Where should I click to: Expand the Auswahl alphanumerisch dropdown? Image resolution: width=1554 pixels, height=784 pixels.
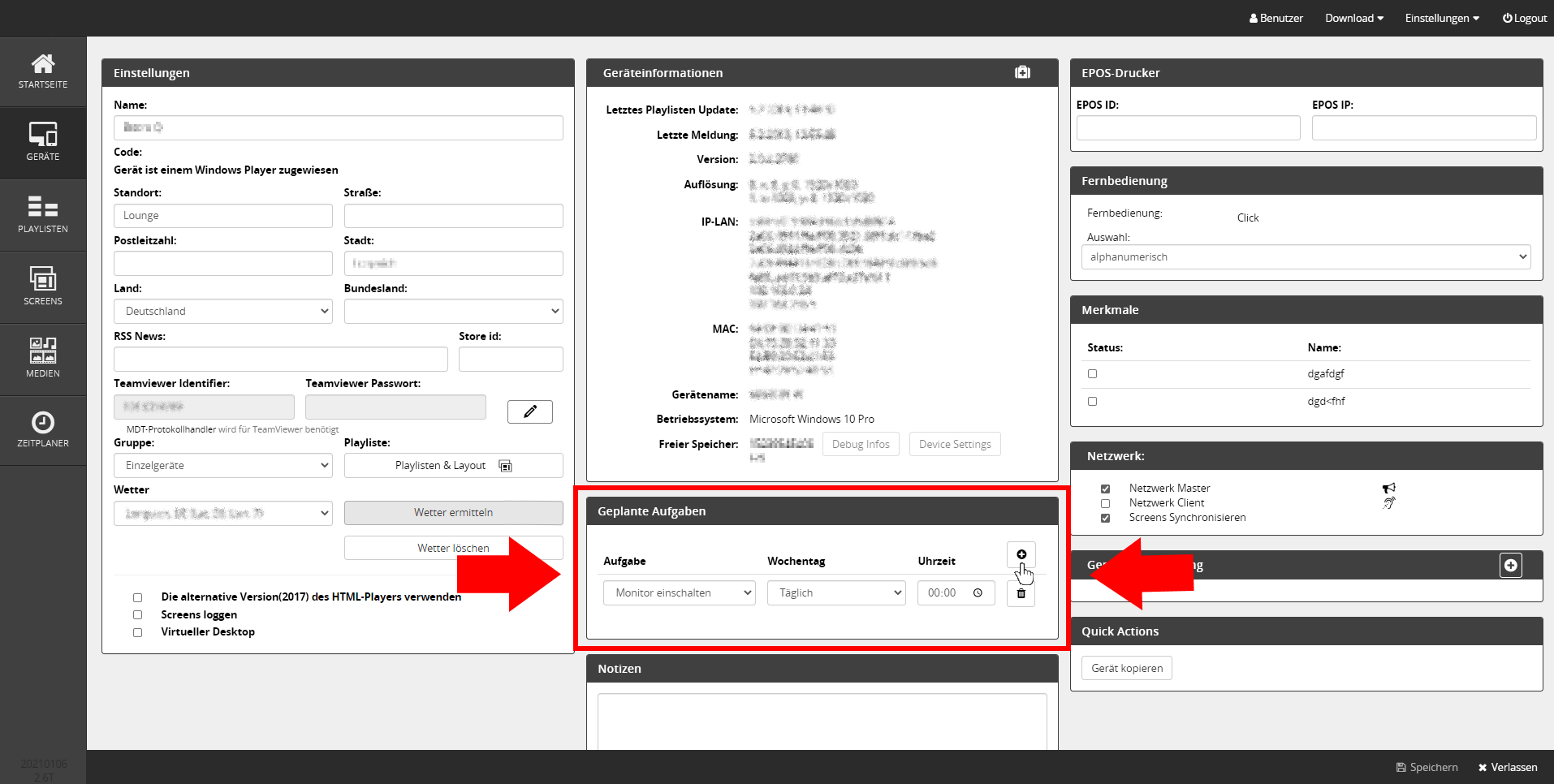(1306, 257)
